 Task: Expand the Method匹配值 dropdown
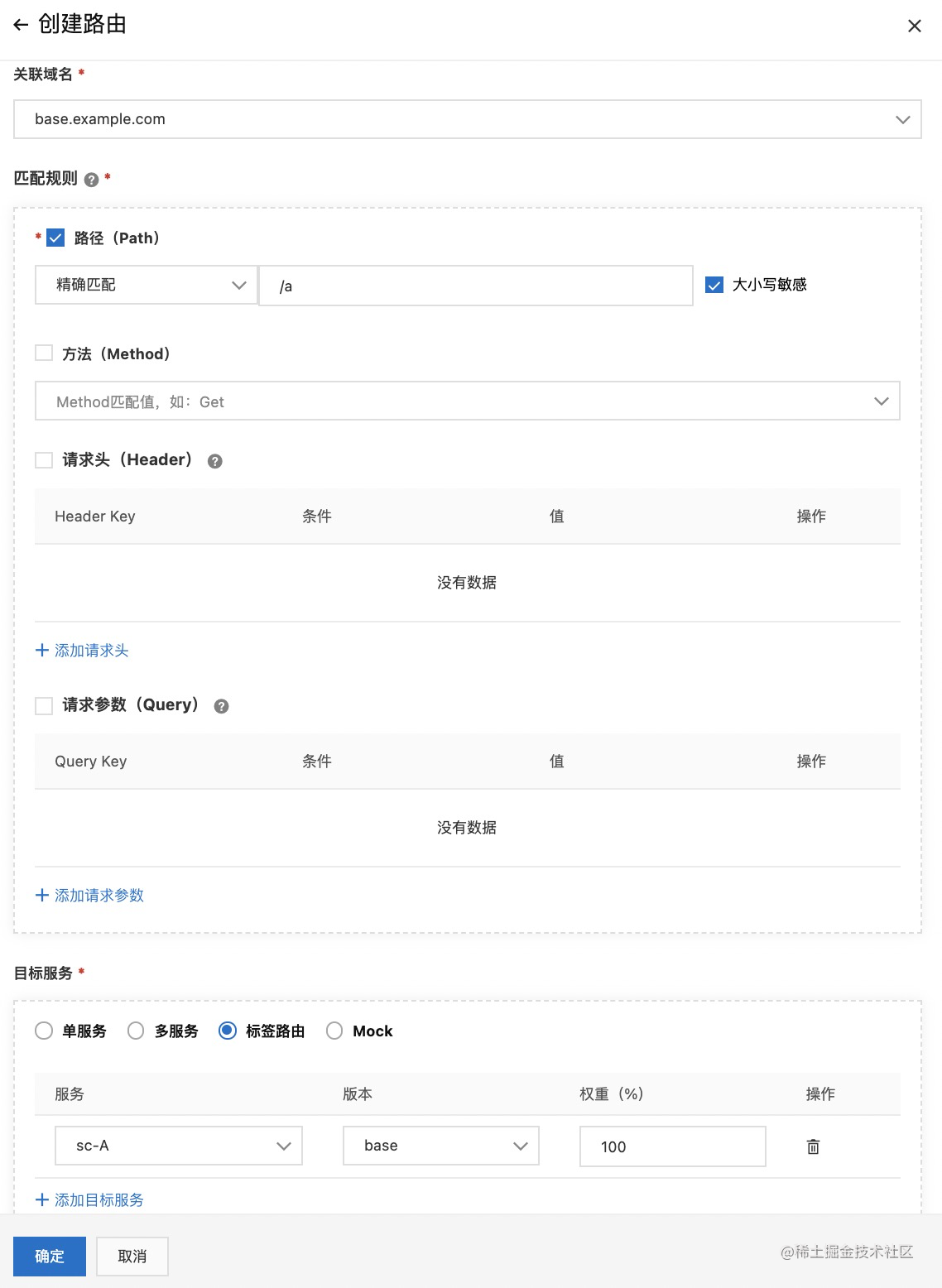pyautogui.click(x=468, y=401)
